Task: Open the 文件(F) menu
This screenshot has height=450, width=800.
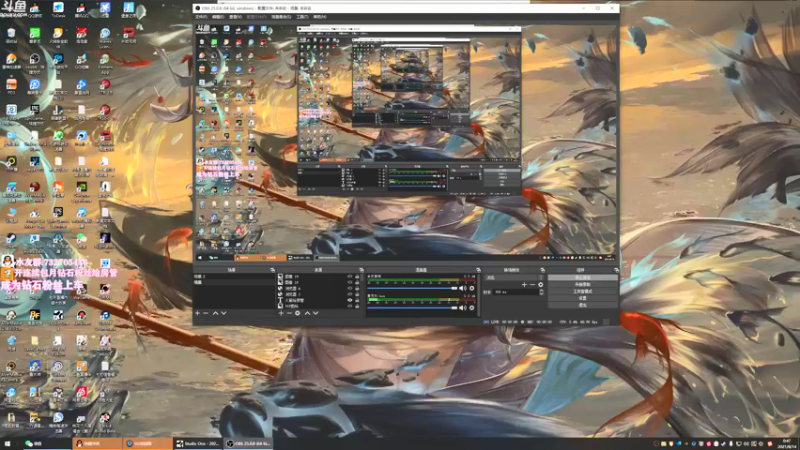Action: (x=201, y=17)
